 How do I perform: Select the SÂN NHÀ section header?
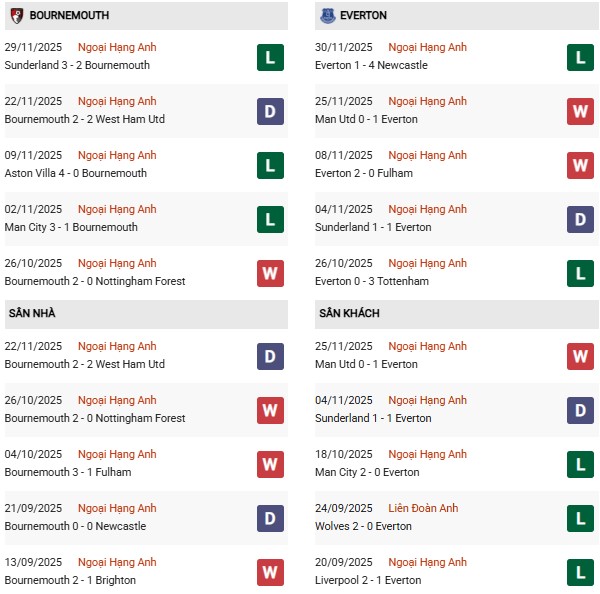coord(32,313)
